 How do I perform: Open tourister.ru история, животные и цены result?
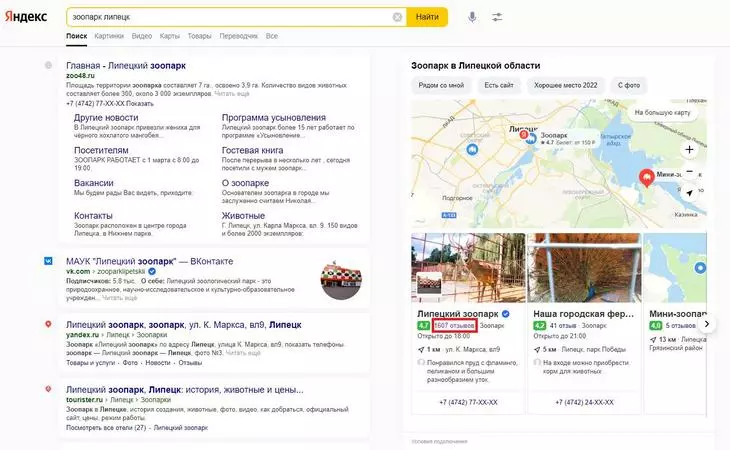point(184,390)
